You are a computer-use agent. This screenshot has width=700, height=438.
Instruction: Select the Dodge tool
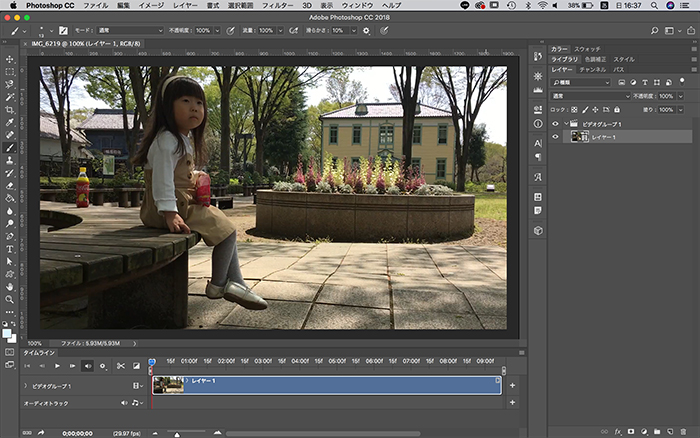(9, 223)
